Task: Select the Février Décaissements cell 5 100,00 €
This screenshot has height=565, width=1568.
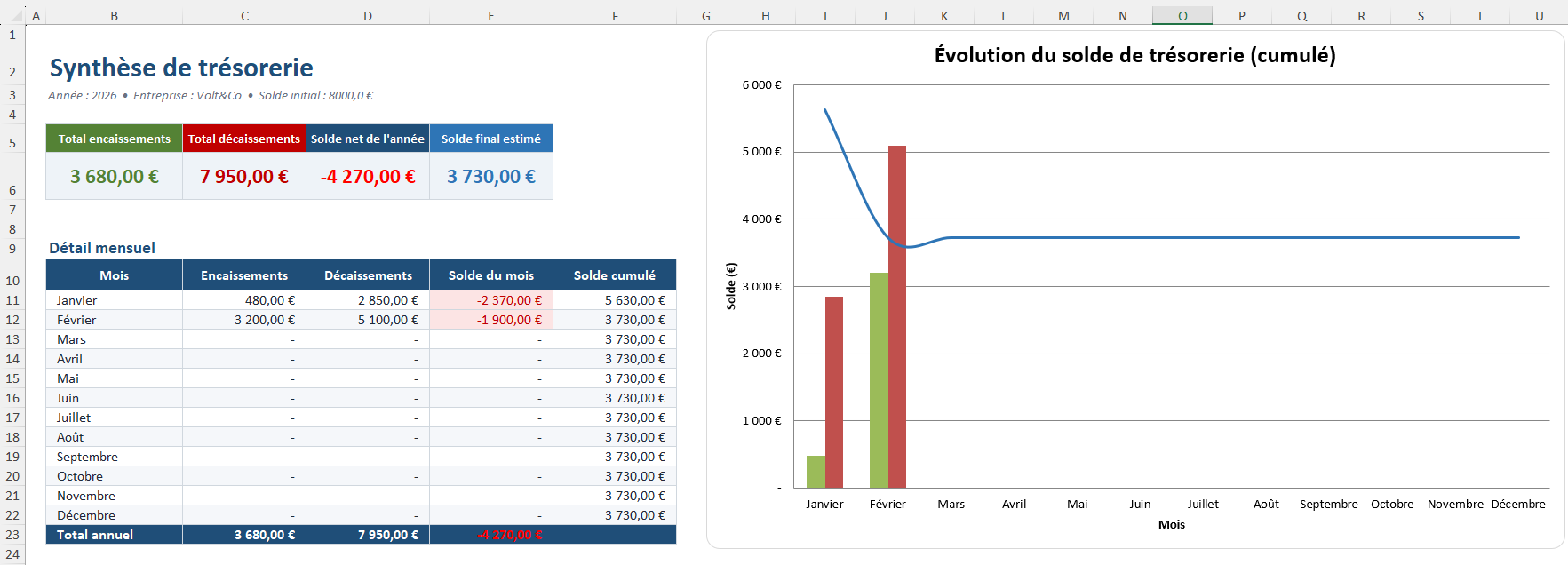Action: click(368, 320)
